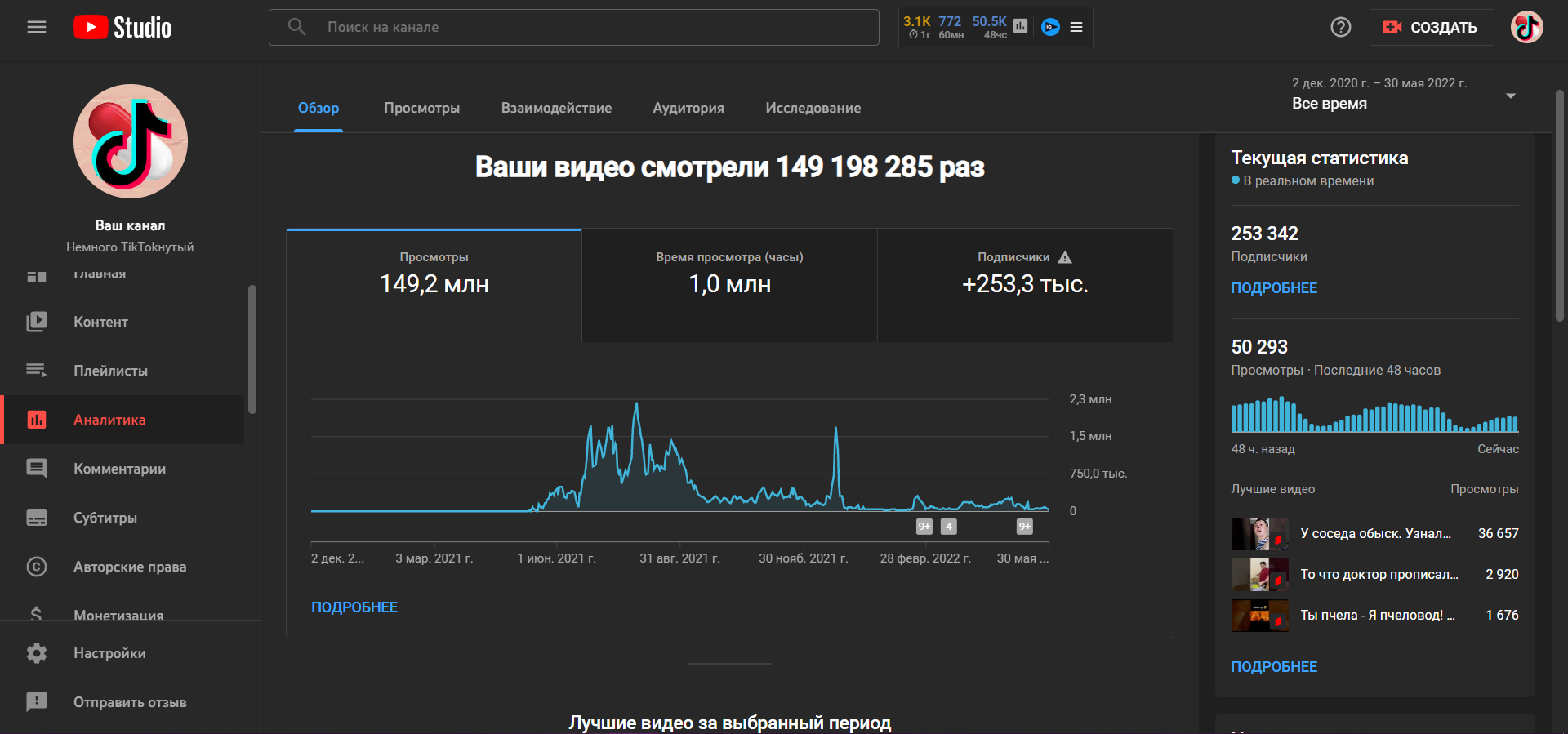Open video 'То что доктор прописал...' thumbnail
The width and height of the screenshot is (1568, 734).
pyautogui.click(x=1260, y=575)
